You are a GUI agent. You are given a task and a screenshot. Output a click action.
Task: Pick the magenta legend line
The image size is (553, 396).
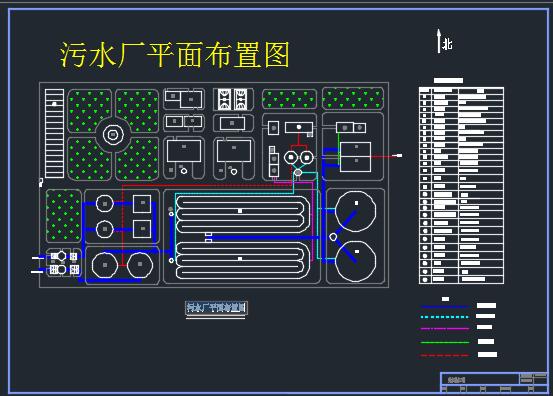444,328
